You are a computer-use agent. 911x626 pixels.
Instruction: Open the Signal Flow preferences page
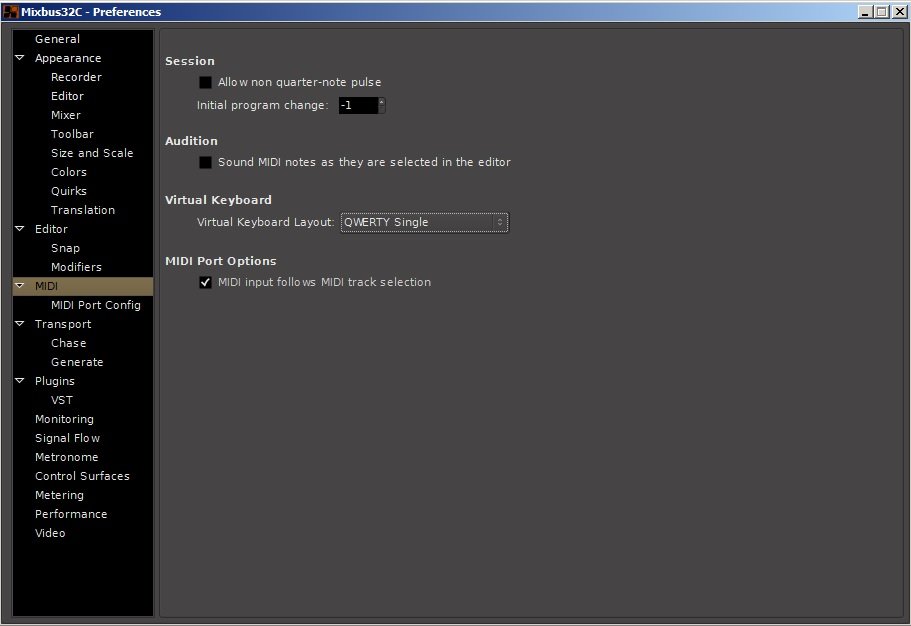click(67, 438)
